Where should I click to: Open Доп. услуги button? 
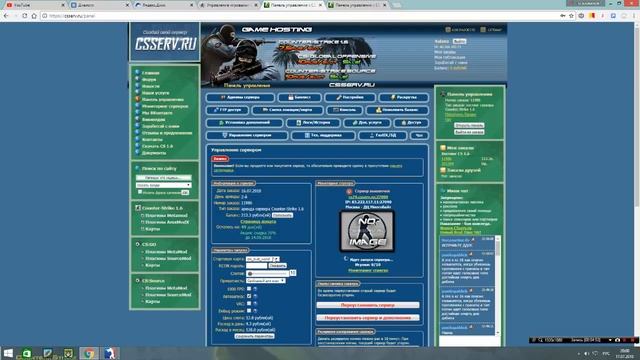367,123
